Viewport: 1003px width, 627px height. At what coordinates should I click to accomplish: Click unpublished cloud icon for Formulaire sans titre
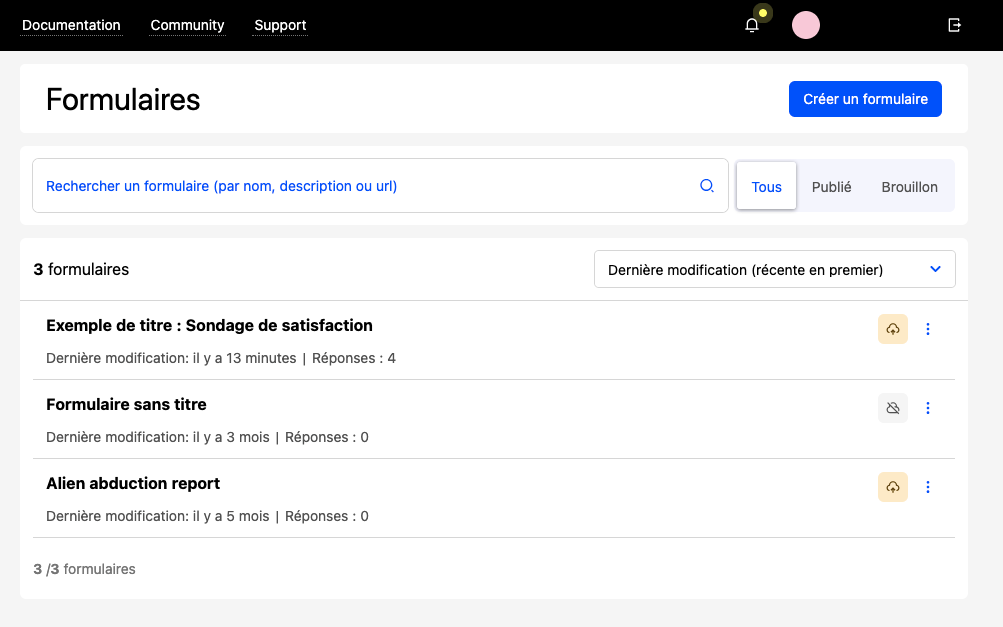(892, 408)
